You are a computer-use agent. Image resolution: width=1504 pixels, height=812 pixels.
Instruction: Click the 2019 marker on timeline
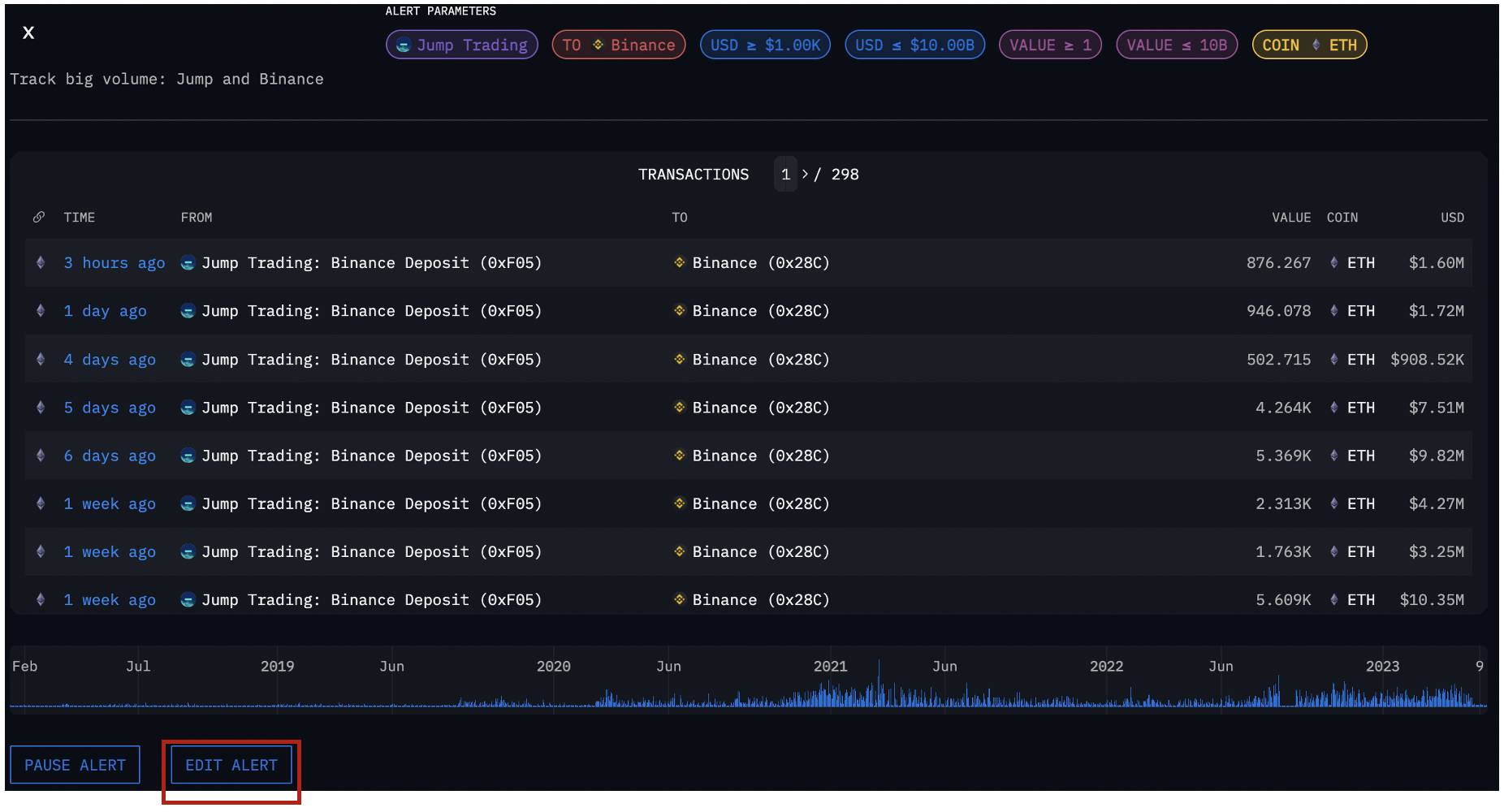click(277, 667)
